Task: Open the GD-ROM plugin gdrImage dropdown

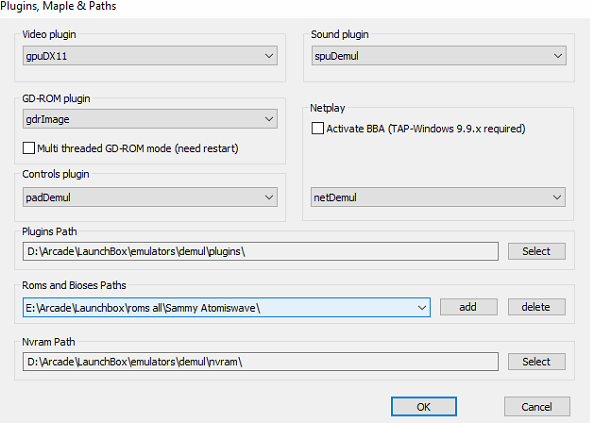Action: click(x=150, y=119)
